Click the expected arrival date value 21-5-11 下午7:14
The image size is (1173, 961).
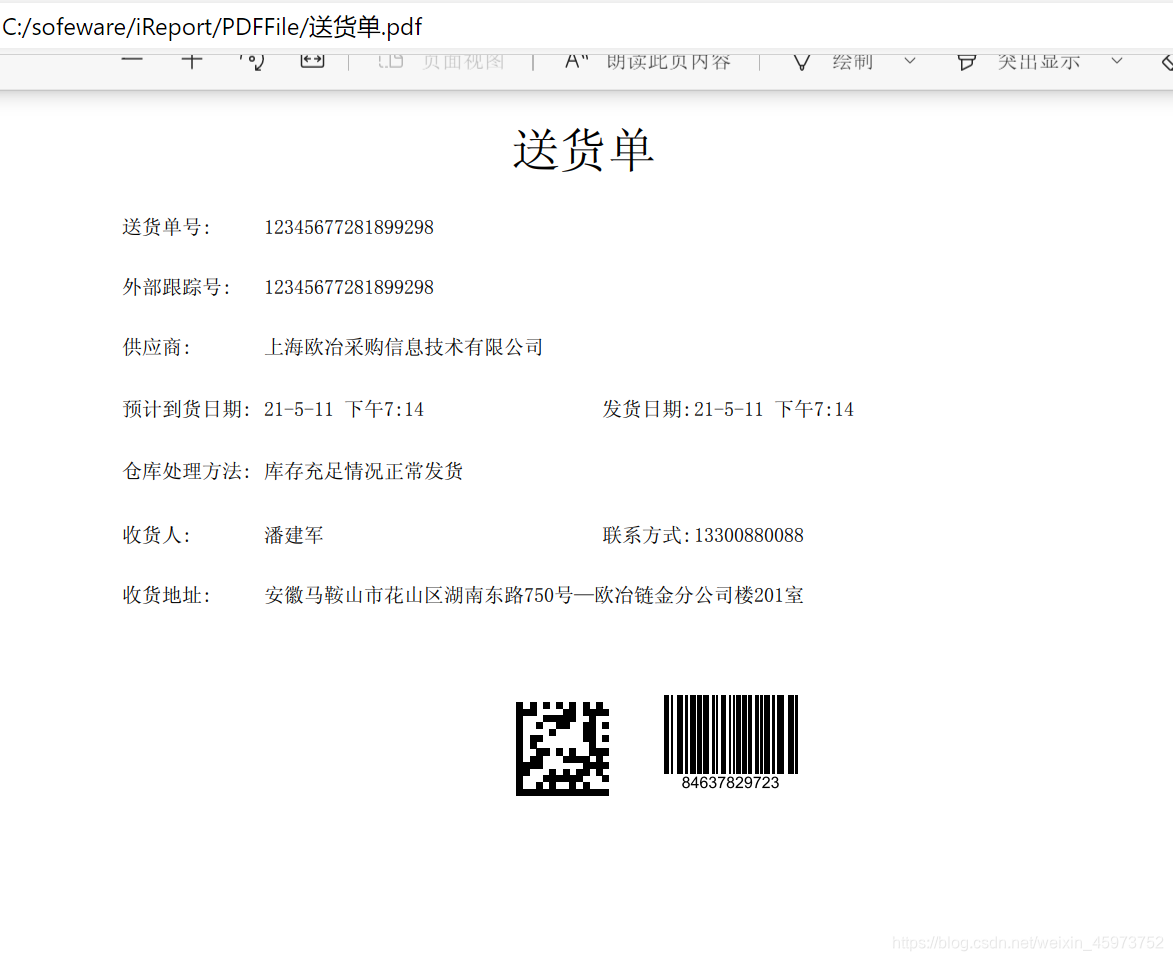click(344, 409)
